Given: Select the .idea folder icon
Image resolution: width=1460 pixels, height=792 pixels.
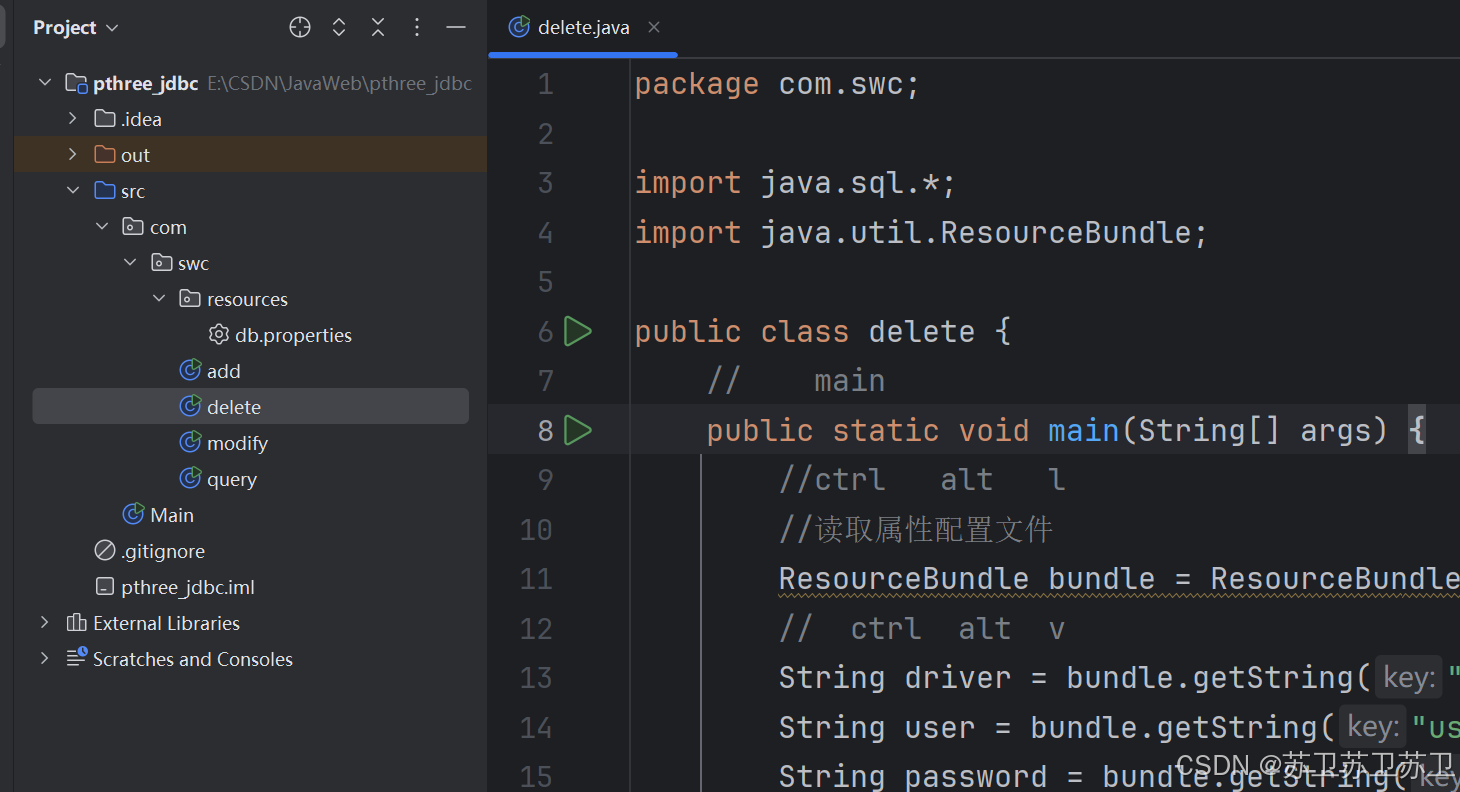Looking at the screenshot, I should coord(104,119).
